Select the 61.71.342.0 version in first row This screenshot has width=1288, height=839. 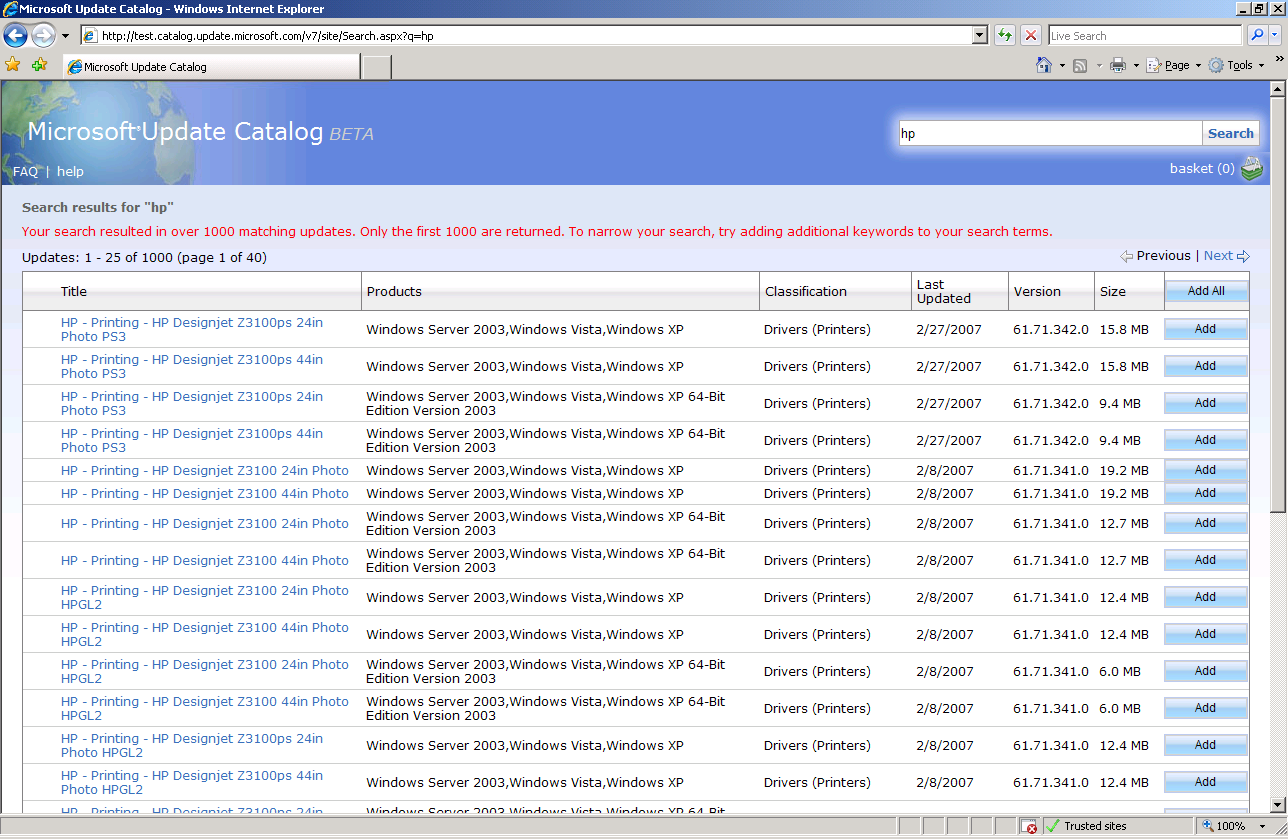[1050, 329]
